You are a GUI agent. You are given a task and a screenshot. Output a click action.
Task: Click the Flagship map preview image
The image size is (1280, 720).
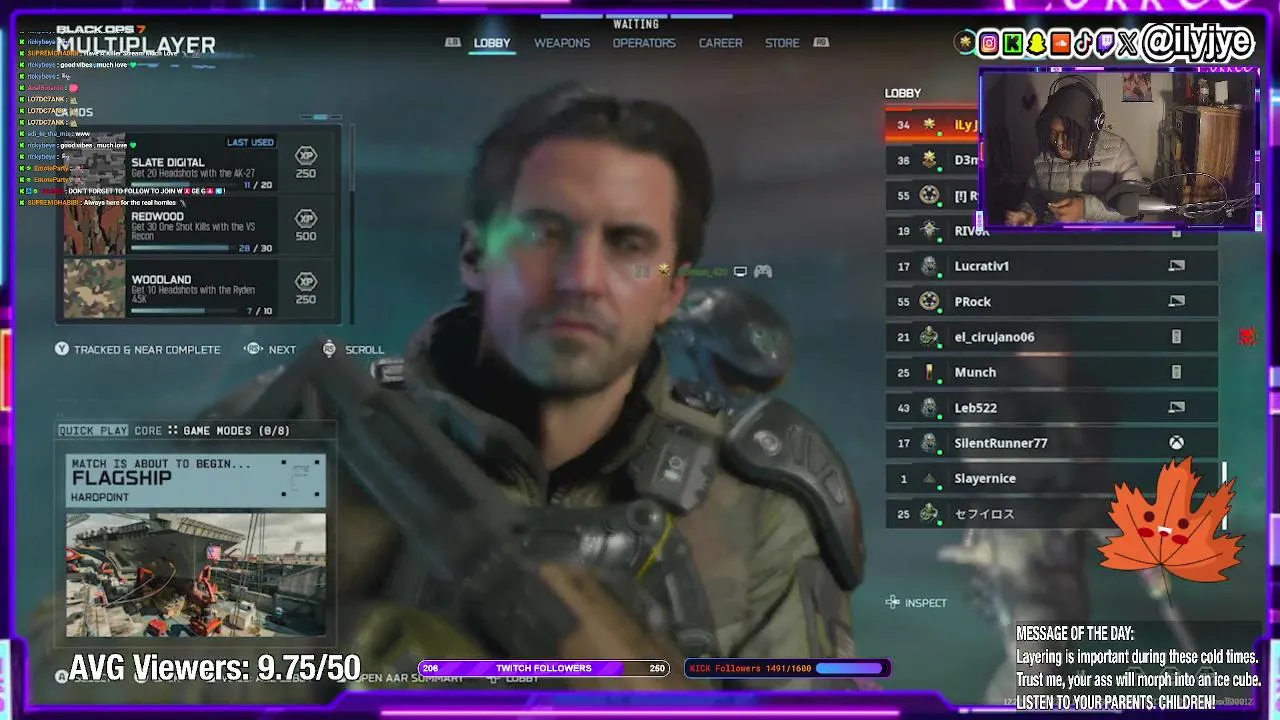click(x=196, y=575)
